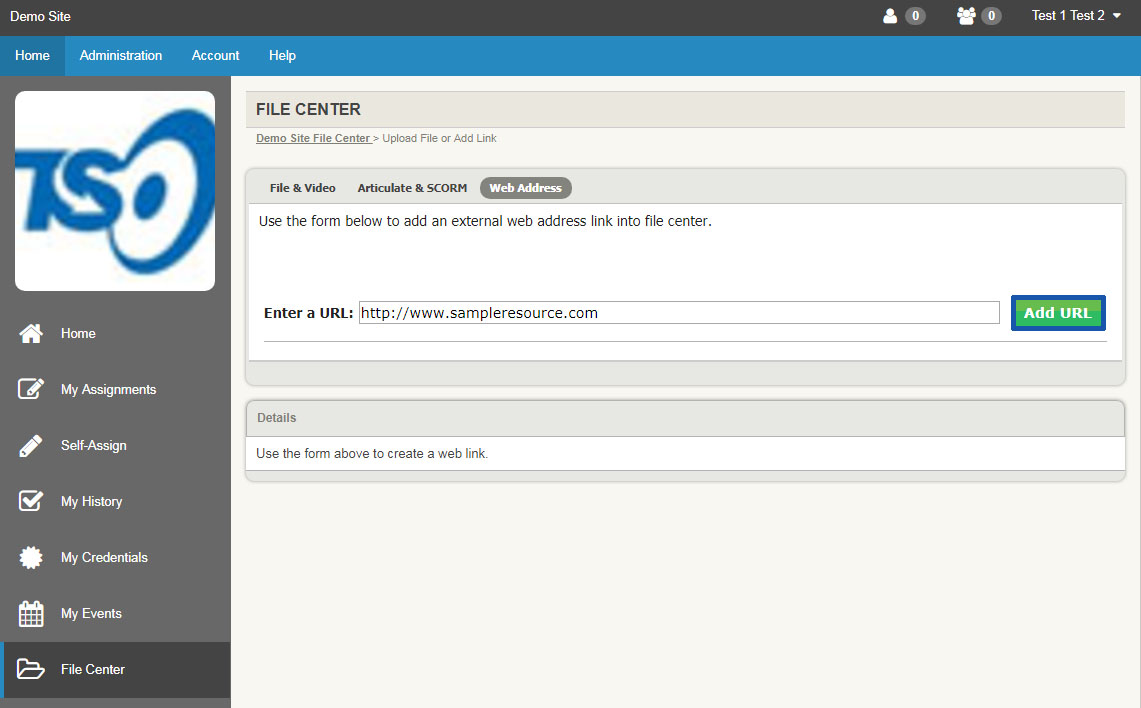Click inside the Enter a URL field

pos(679,313)
